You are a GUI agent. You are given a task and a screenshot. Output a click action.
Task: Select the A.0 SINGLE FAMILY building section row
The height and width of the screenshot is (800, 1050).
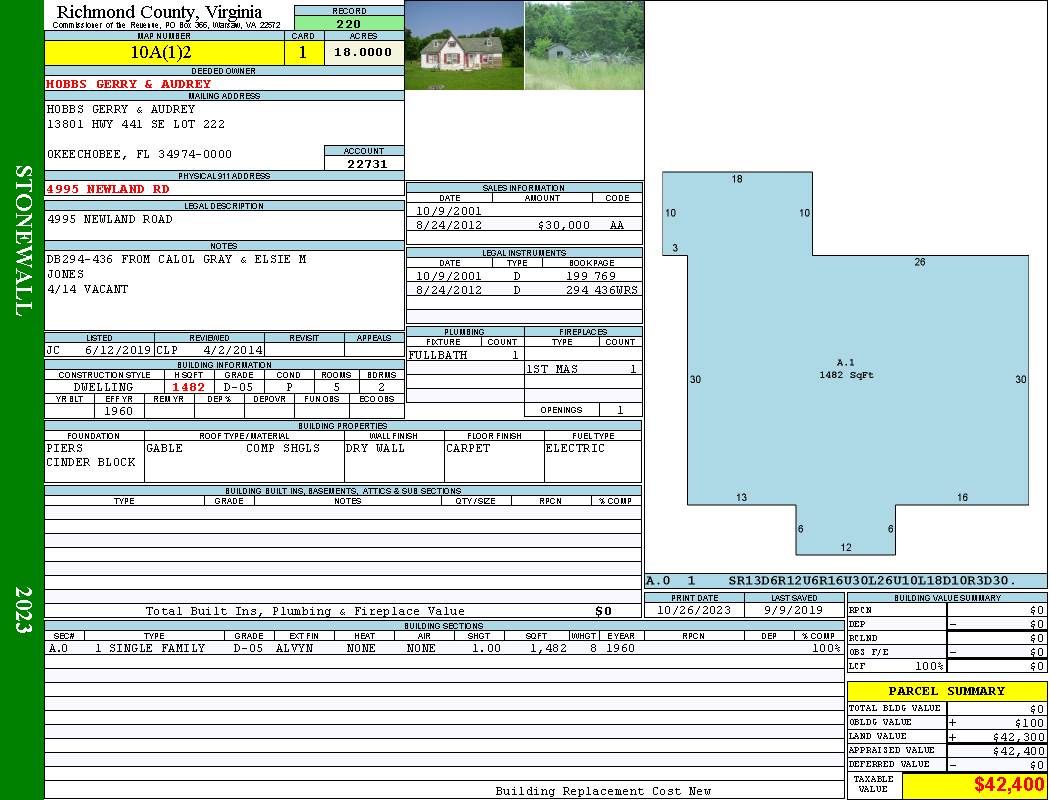(444, 648)
